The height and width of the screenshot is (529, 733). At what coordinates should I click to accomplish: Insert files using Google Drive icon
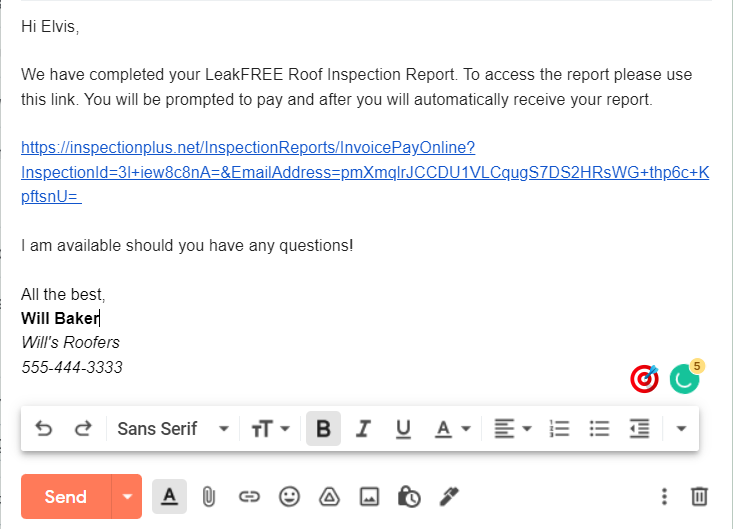click(x=329, y=496)
